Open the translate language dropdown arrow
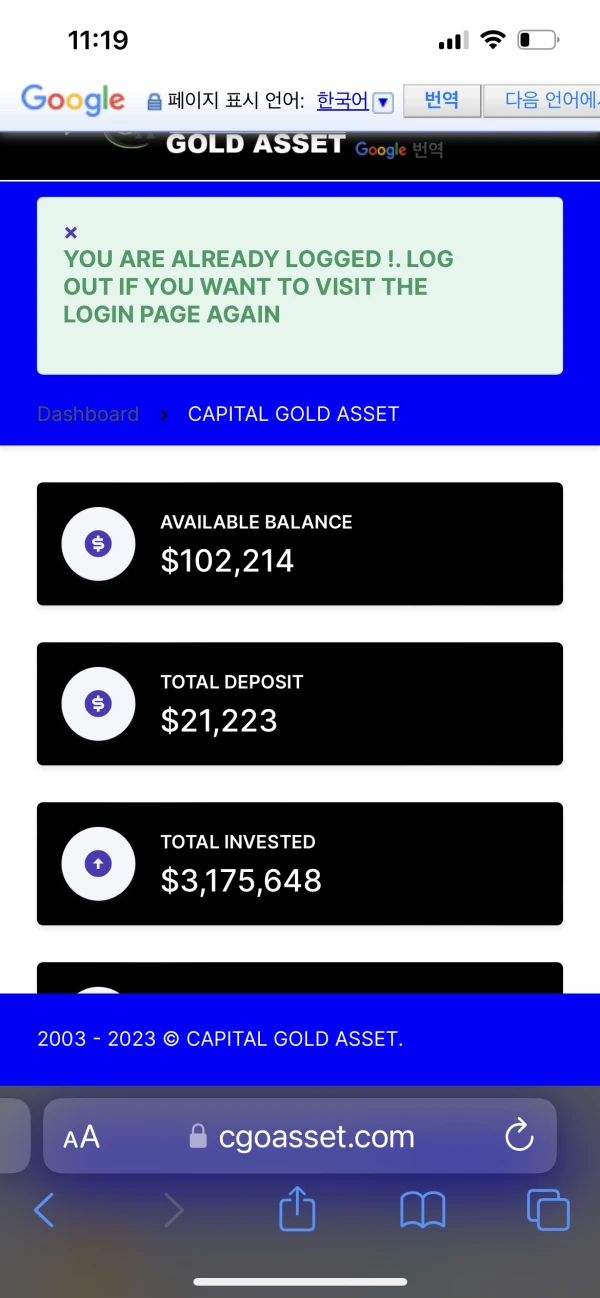The image size is (600, 1298). click(383, 102)
